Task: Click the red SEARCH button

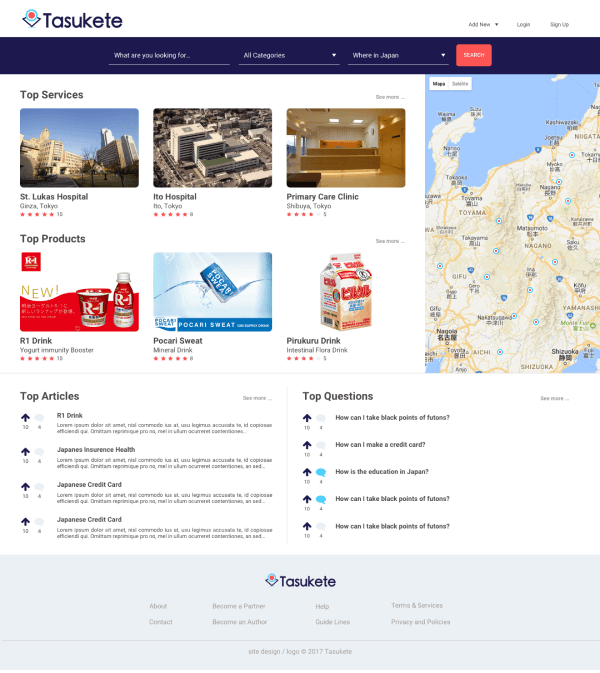Action: [x=474, y=55]
